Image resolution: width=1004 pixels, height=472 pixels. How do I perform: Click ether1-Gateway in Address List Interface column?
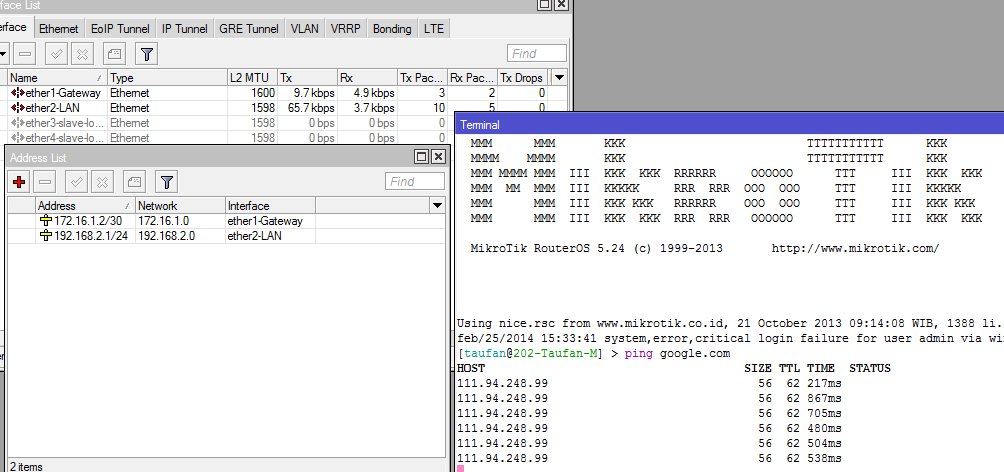tap(264, 221)
